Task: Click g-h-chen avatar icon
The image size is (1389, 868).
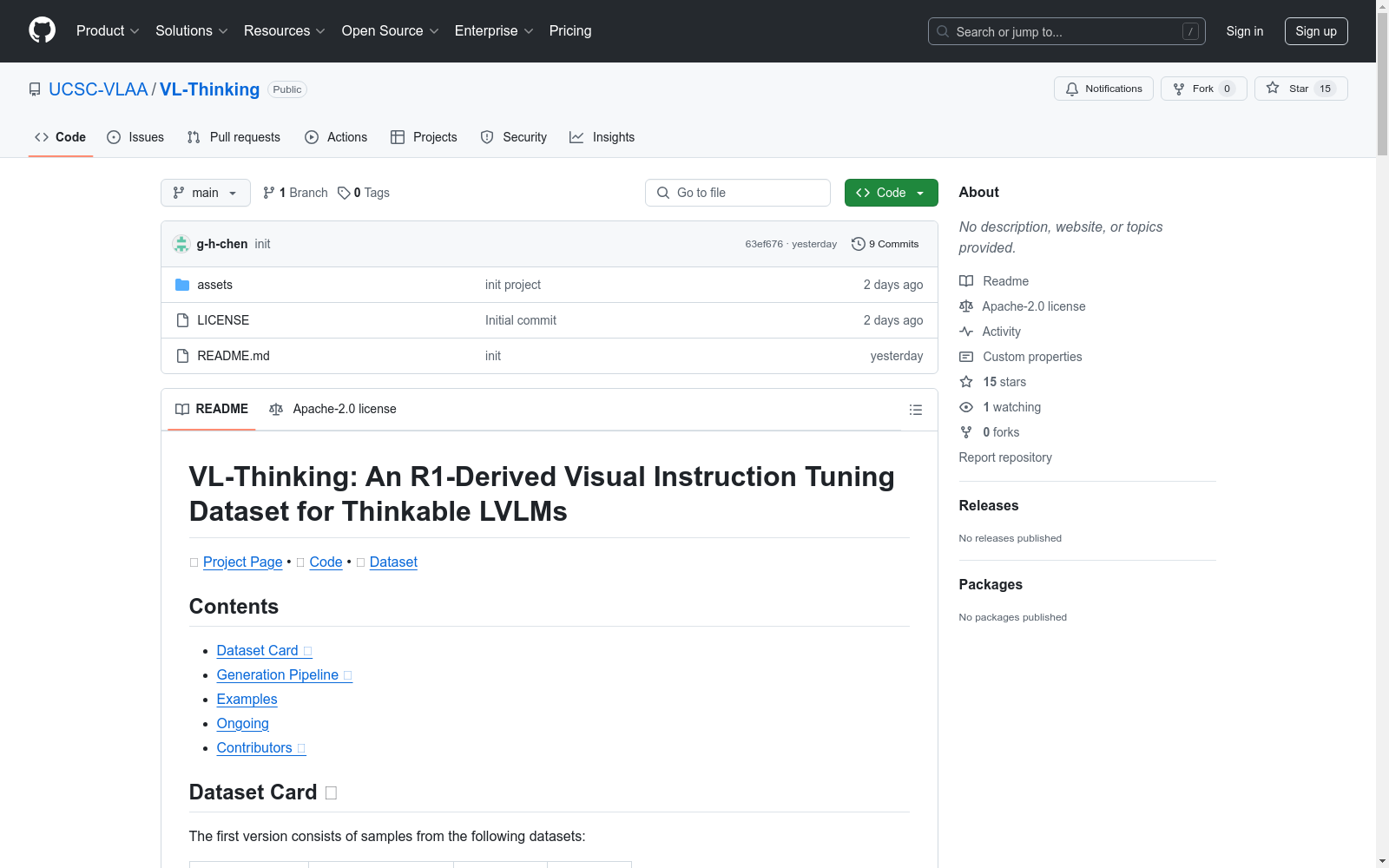Action: [181, 244]
